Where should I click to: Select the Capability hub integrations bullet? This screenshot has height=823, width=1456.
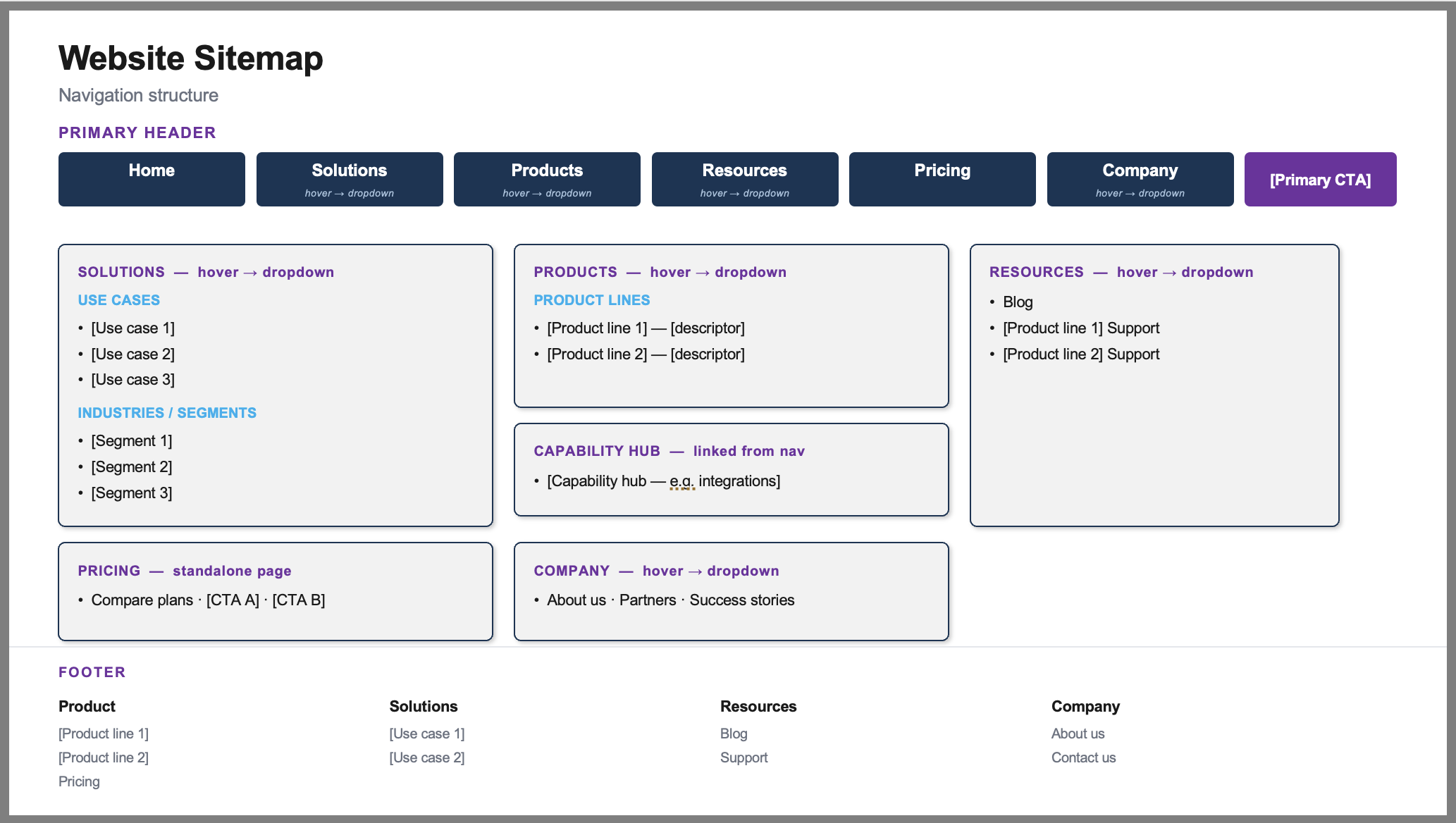point(664,481)
